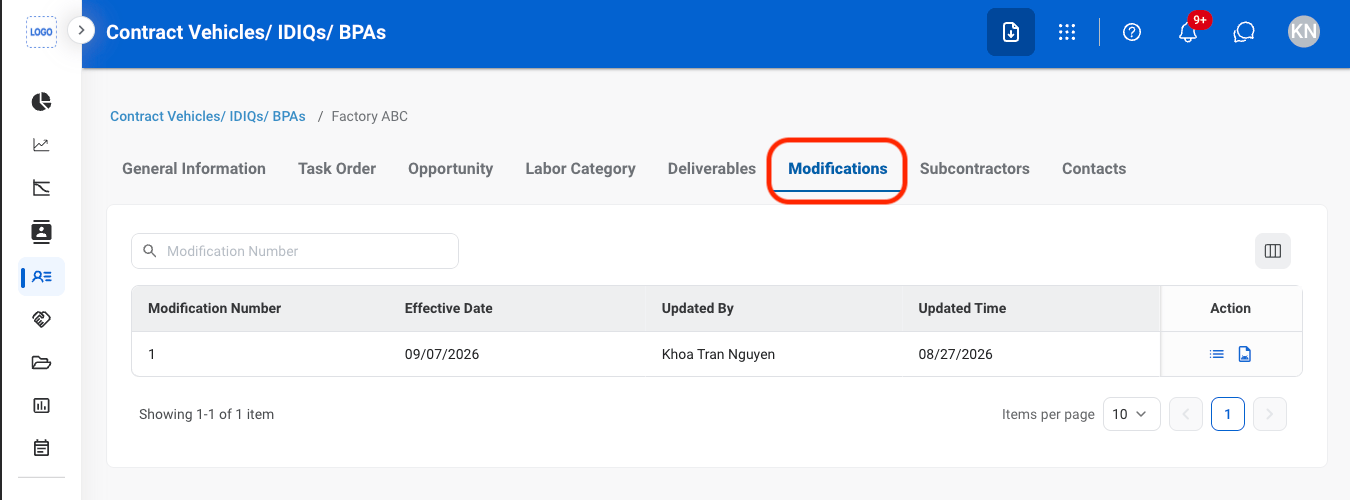1350x500 pixels.
Task: Open the contact book sidebar icon
Action: 41,232
